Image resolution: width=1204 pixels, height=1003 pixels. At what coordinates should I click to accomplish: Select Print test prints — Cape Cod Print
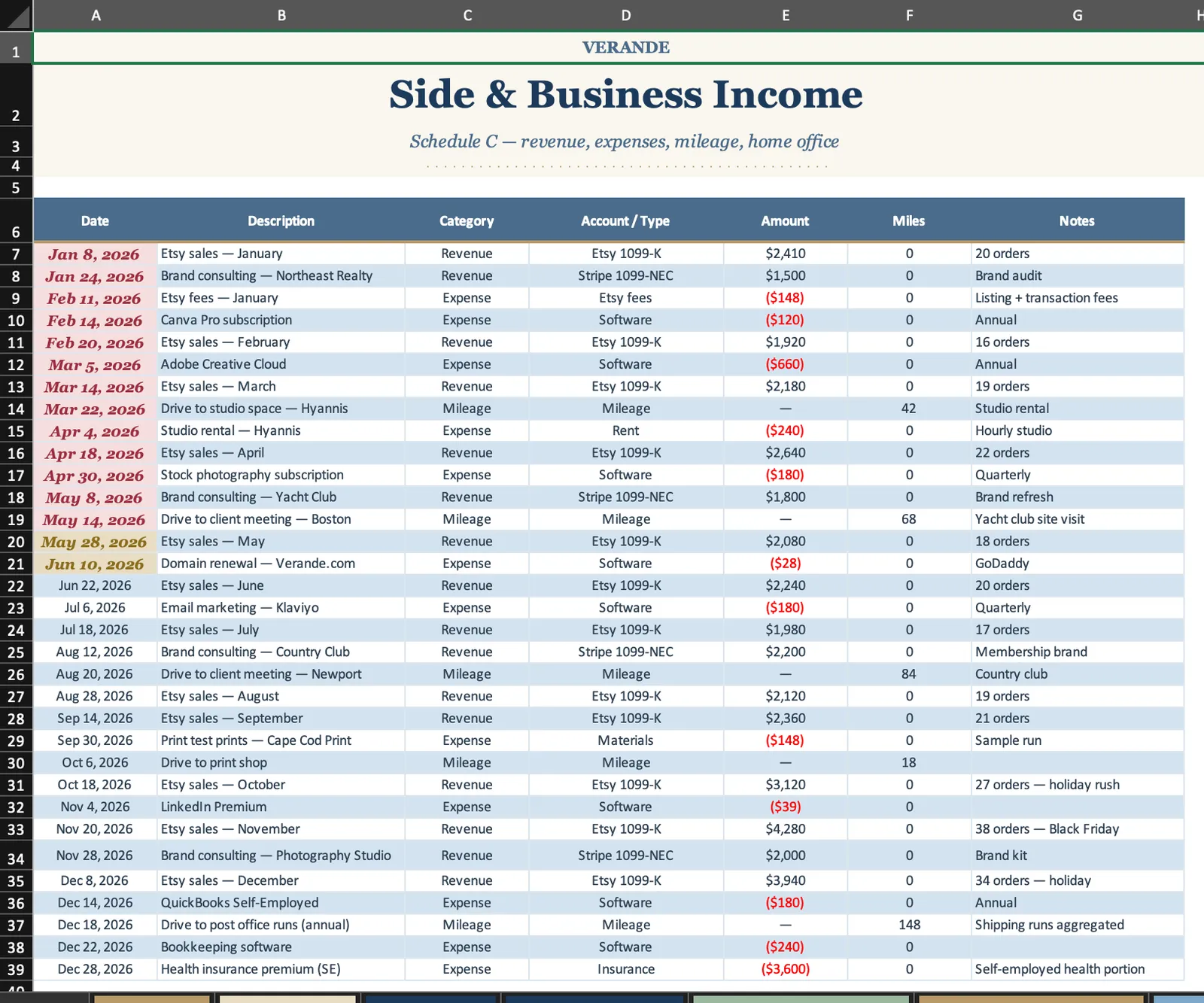281,741
